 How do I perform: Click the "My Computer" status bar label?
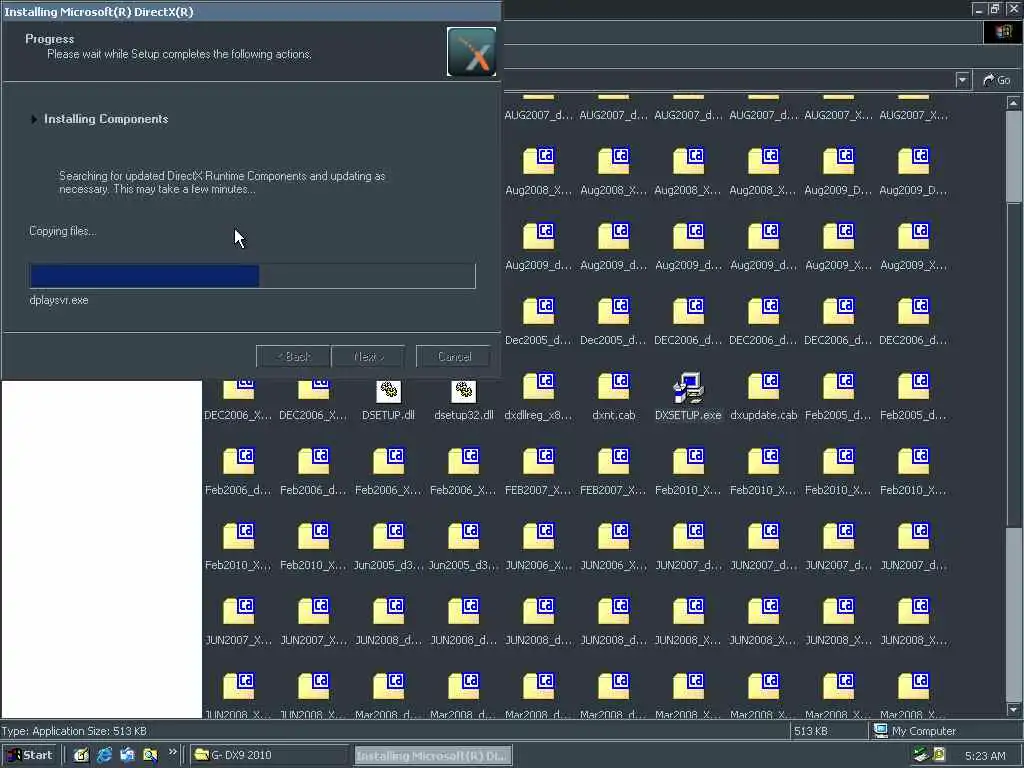[x=923, y=731]
